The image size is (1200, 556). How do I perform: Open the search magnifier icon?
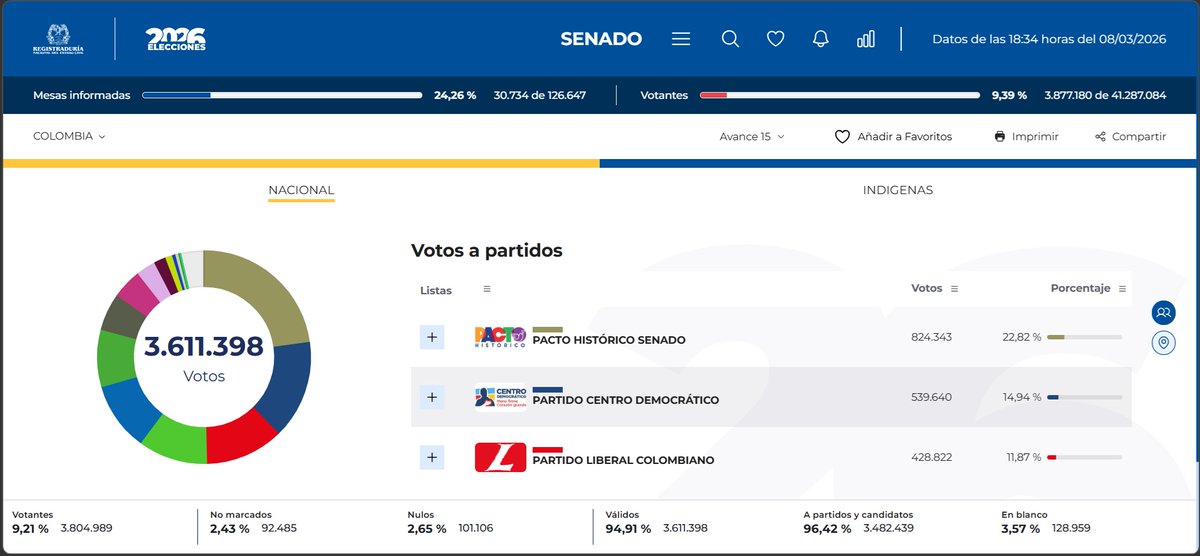tap(730, 39)
